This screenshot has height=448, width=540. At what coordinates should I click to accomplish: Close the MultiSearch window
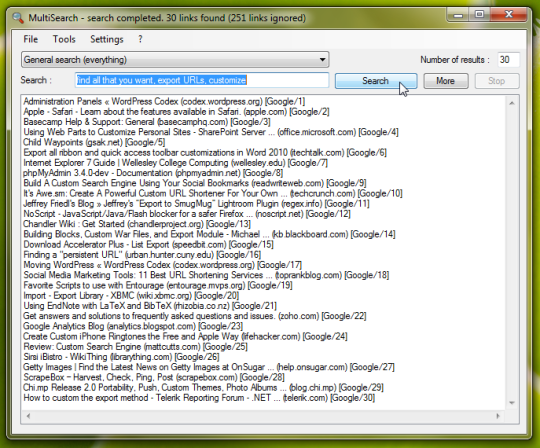point(509,15)
